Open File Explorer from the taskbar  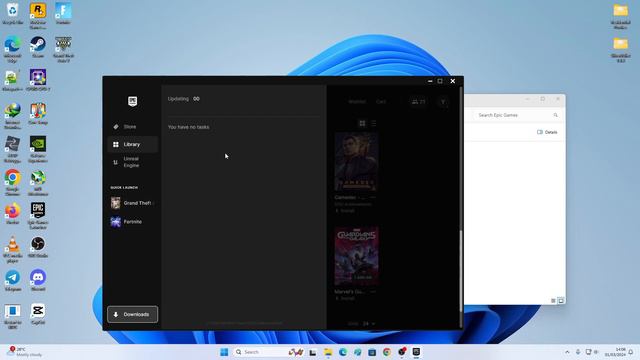[328, 352]
